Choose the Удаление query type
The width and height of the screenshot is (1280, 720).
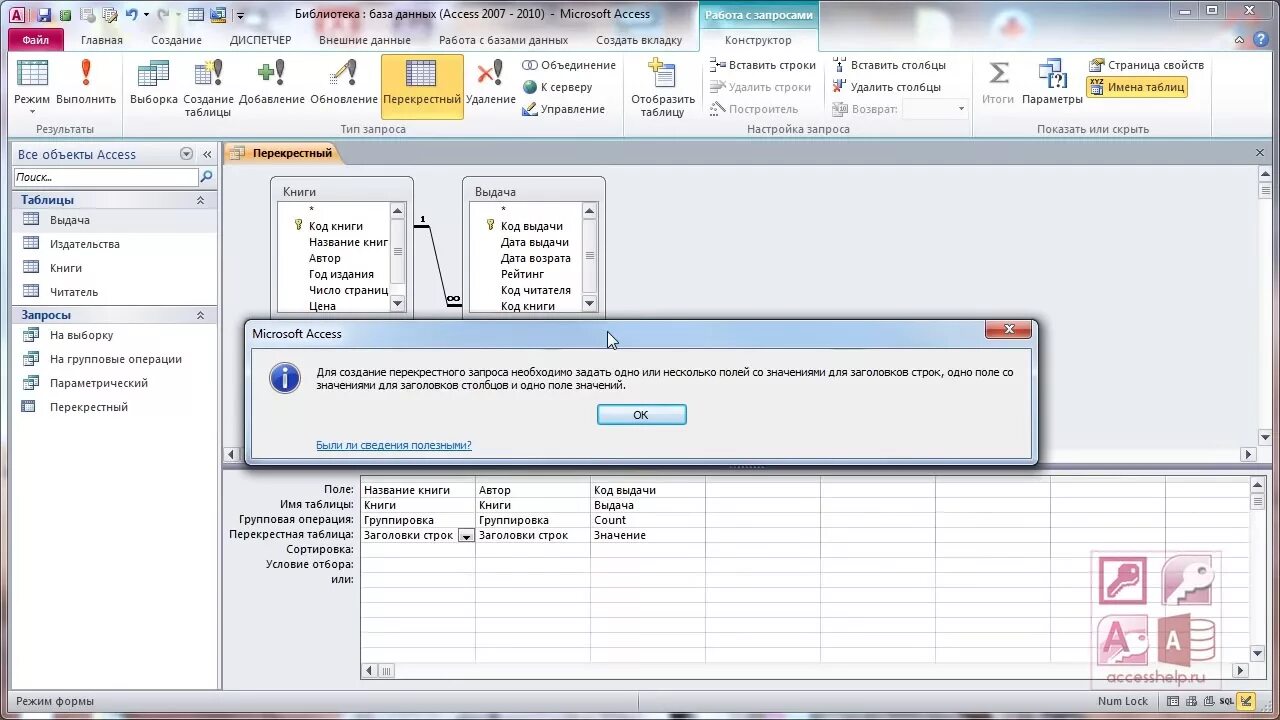[x=490, y=82]
